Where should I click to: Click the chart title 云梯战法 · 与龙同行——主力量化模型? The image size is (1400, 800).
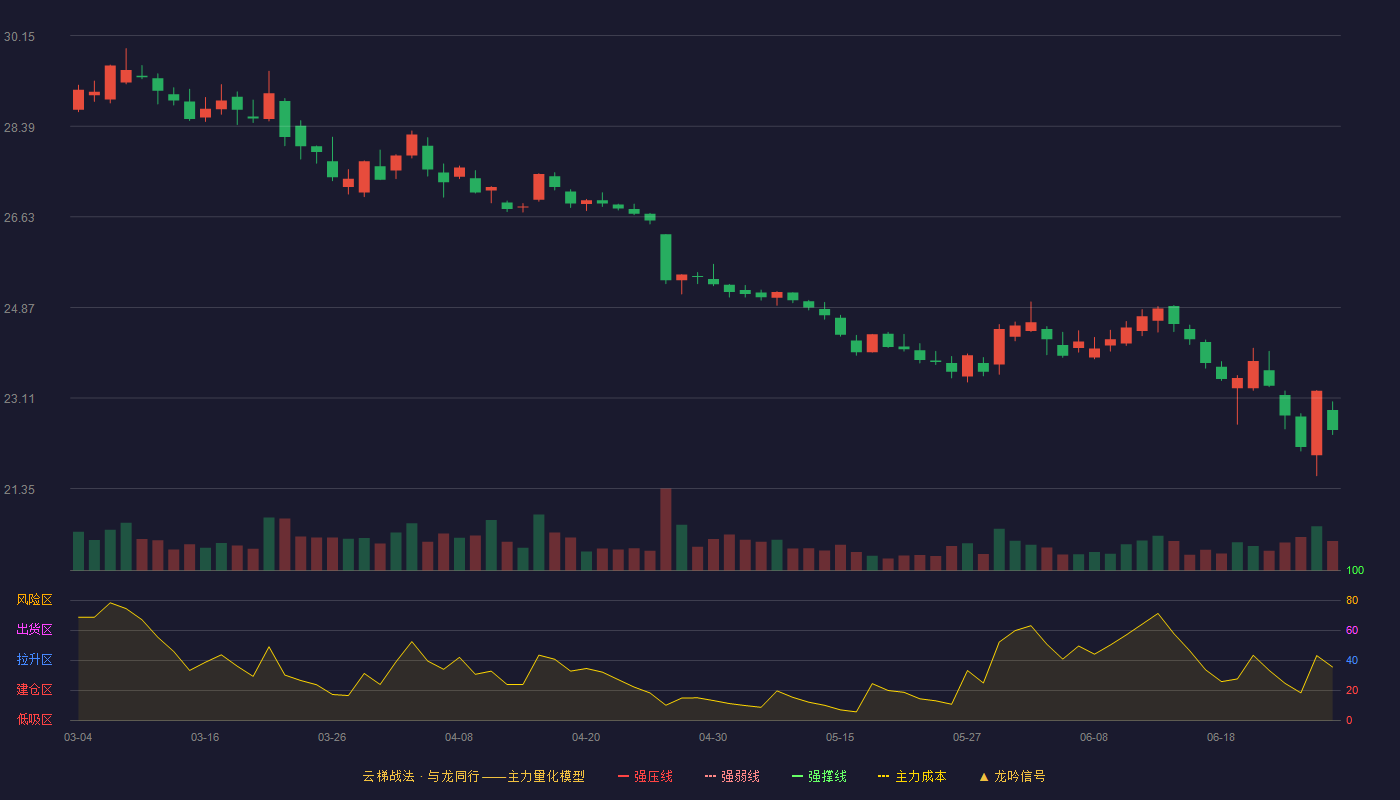[473, 776]
